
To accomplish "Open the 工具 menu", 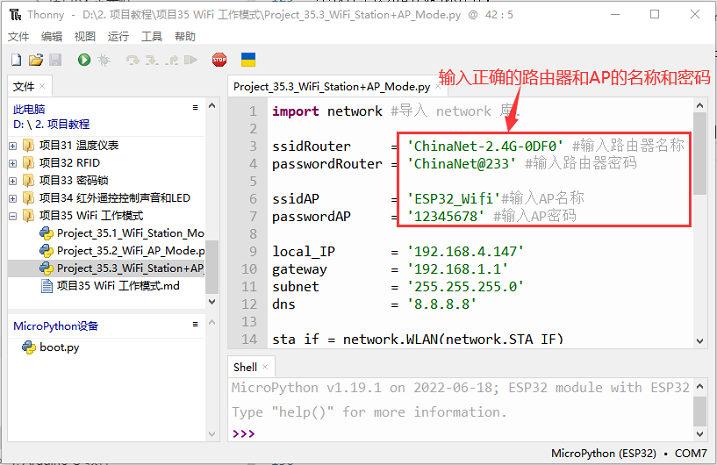I will pos(151,36).
